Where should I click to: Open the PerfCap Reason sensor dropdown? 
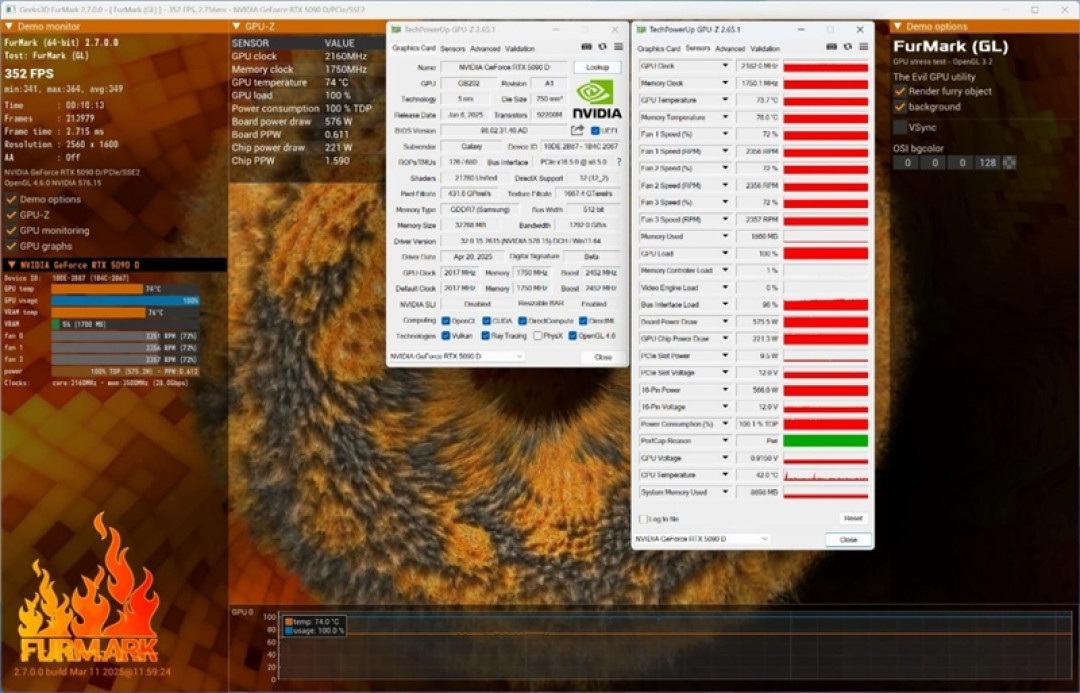[725, 441]
